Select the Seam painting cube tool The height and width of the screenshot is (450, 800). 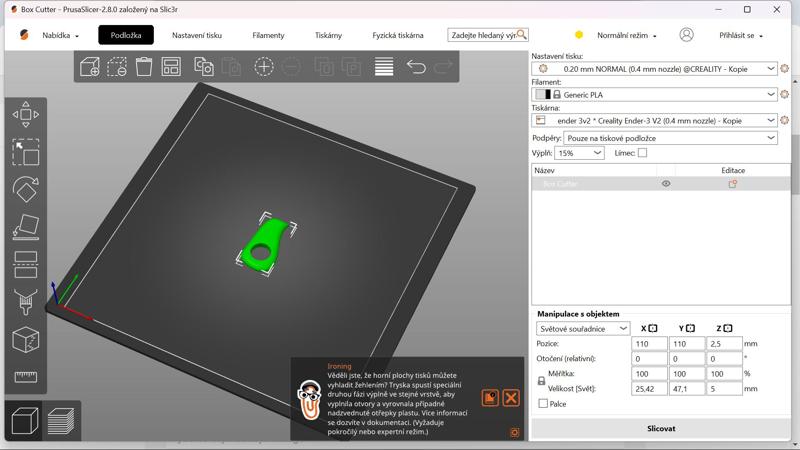click(26, 340)
